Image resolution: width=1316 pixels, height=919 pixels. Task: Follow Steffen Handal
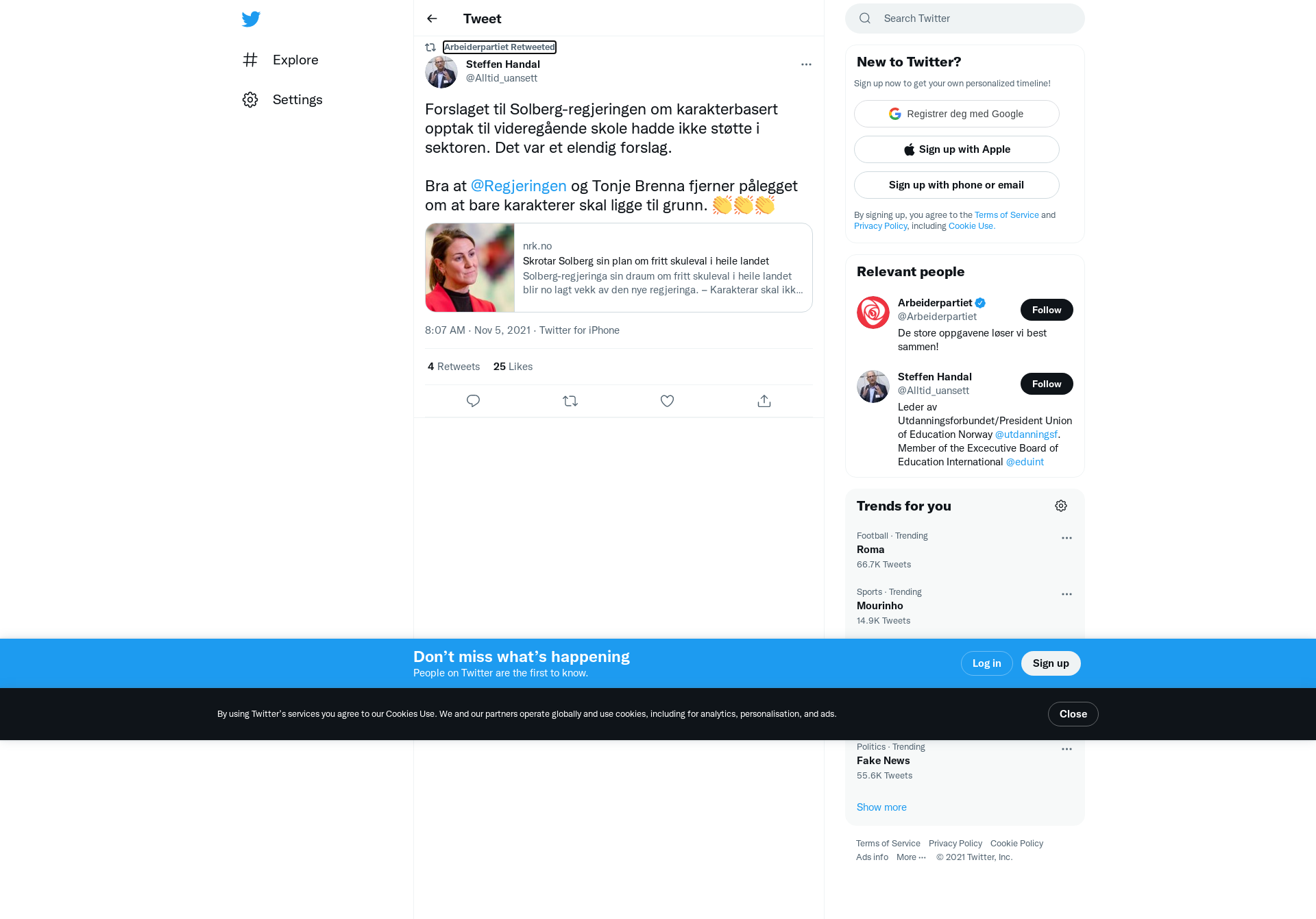(1047, 384)
